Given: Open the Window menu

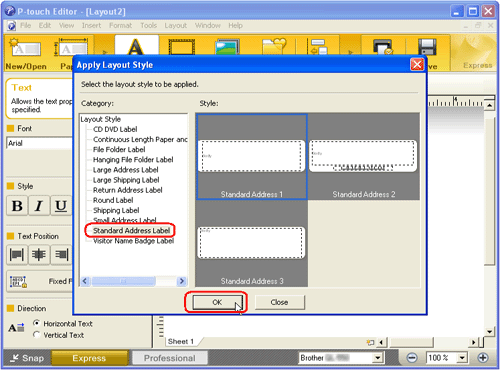Looking at the screenshot, I should [208, 25].
